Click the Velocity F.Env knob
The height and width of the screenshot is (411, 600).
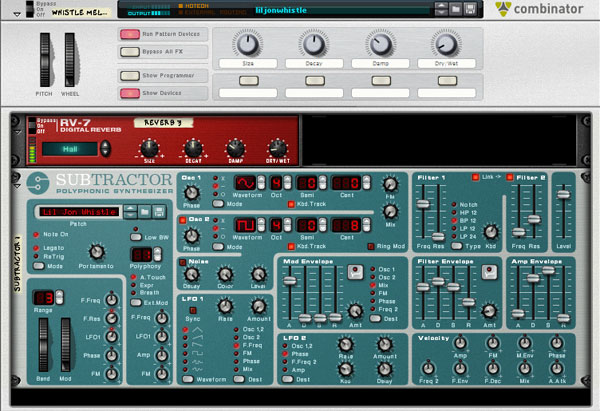click(x=460, y=369)
